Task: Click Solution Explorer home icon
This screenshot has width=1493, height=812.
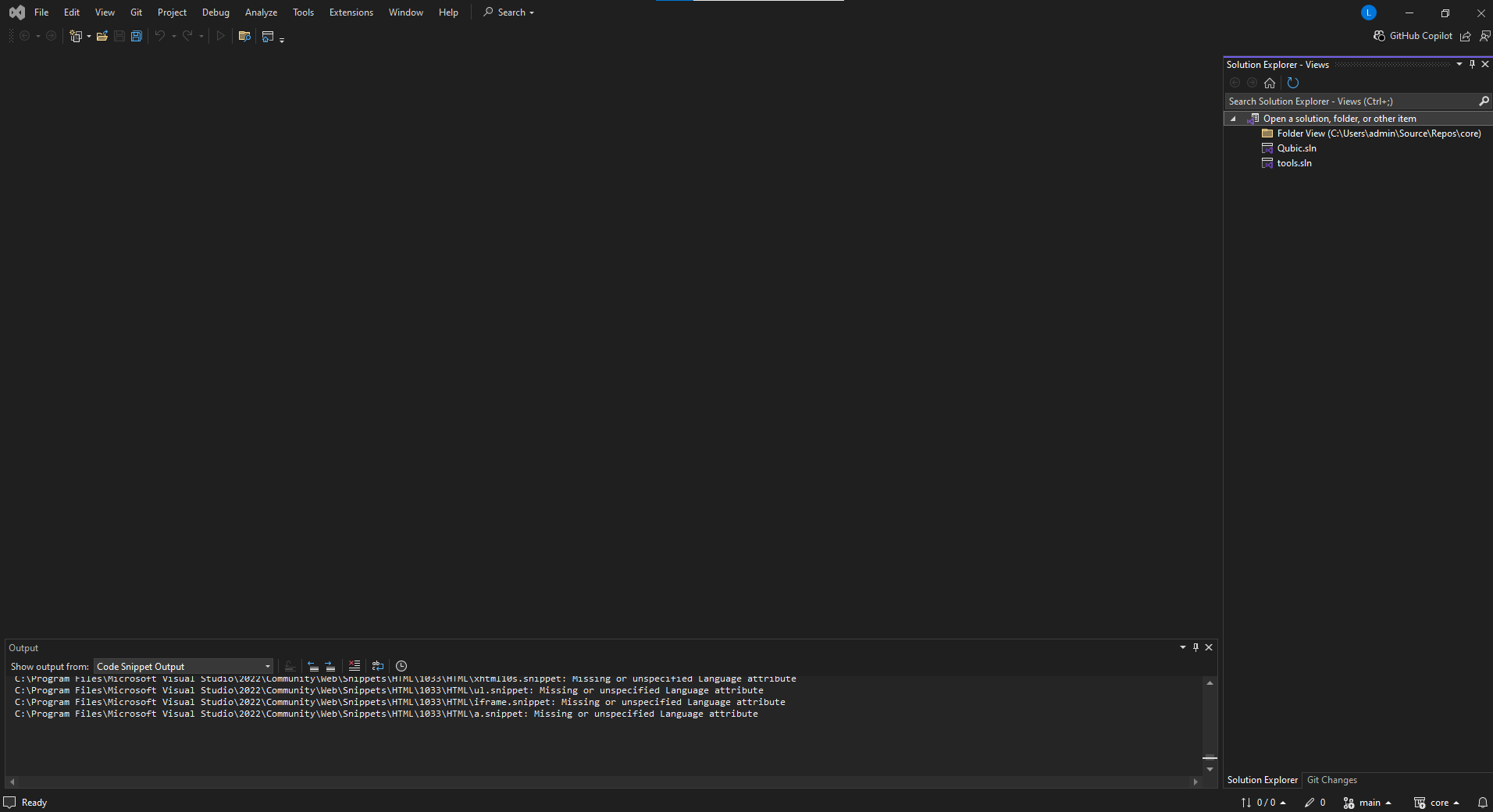Action: click(x=1270, y=83)
